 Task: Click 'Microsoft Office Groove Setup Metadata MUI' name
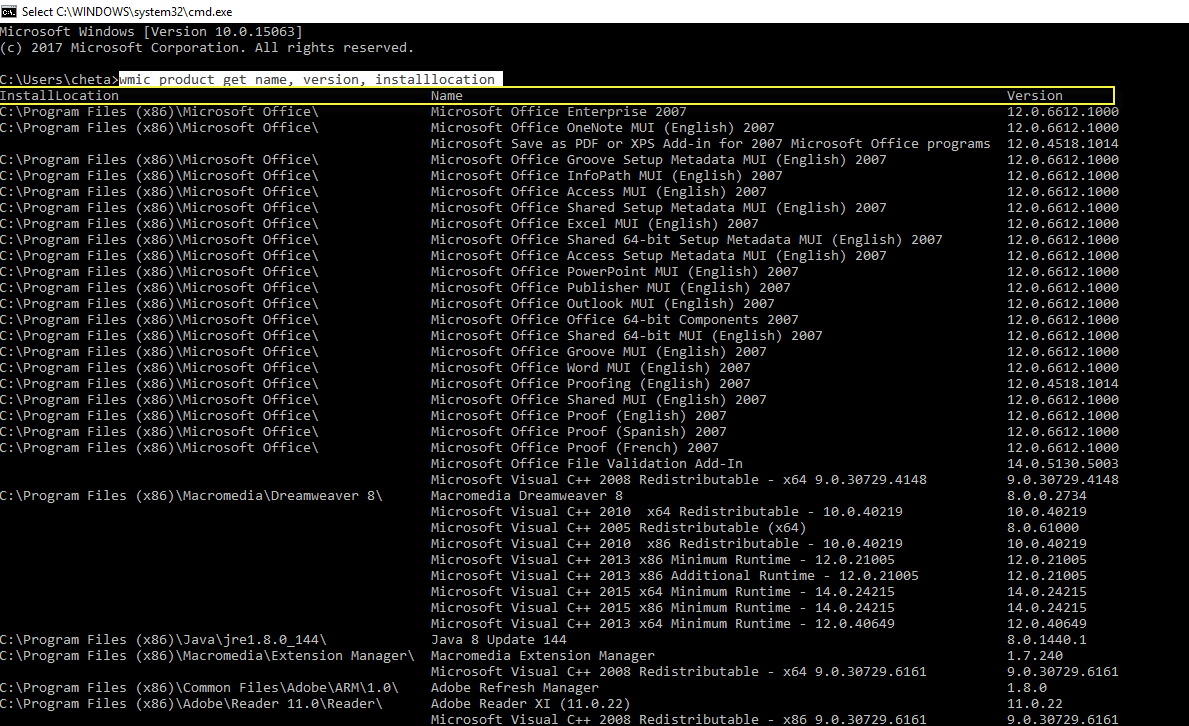click(658, 159)
